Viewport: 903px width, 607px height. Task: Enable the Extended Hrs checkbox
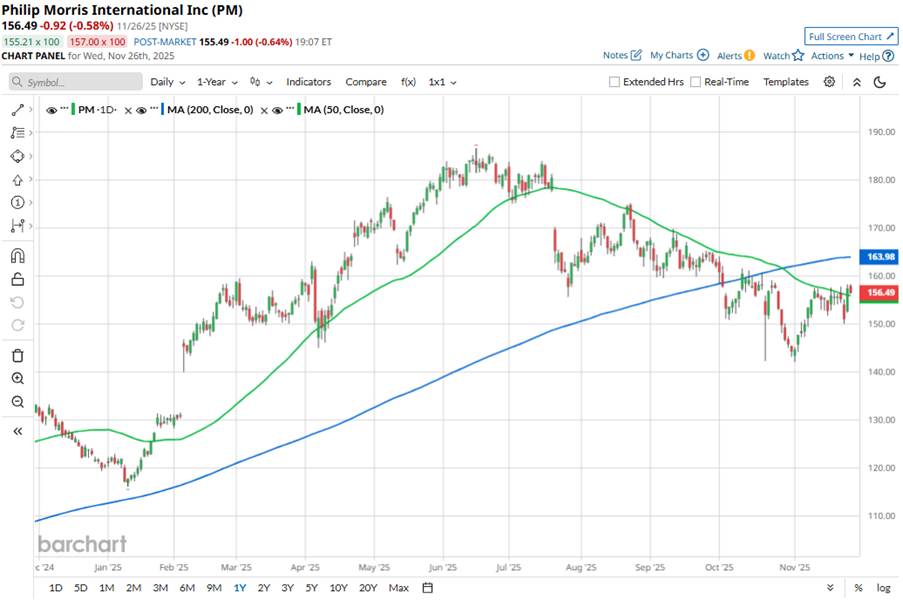click(615, 82)
